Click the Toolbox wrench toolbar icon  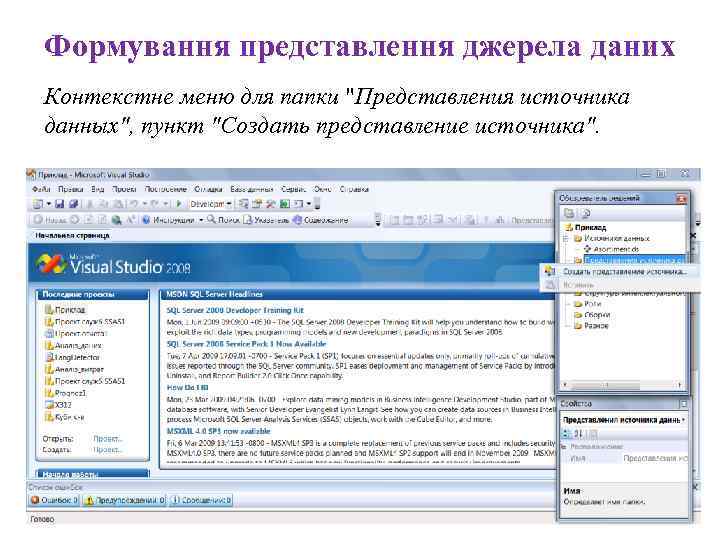point(271,204)
